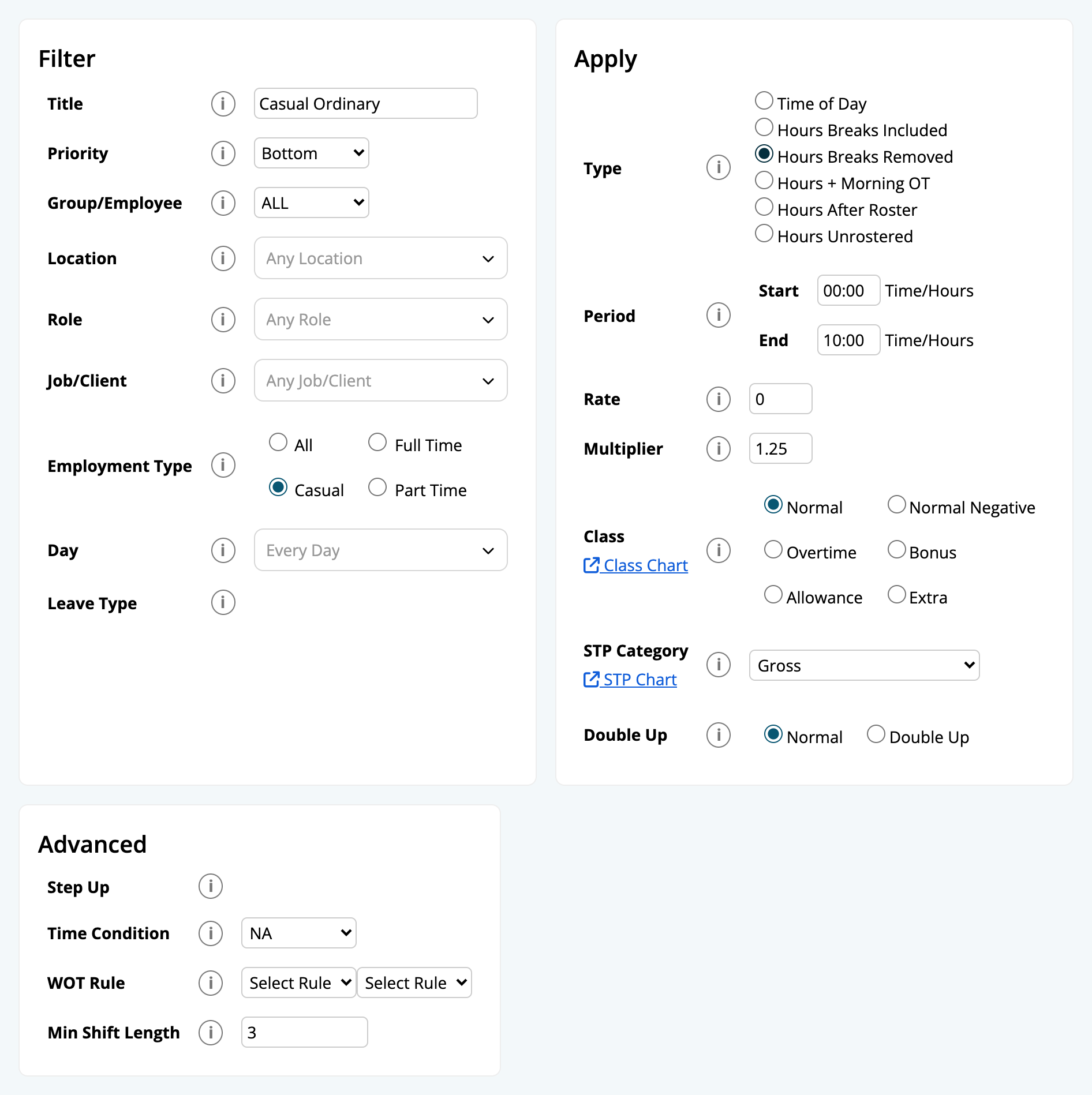1092x1095 pixels.
Task: Select the Hours Unrostered type option
Action: pos(764,234)
